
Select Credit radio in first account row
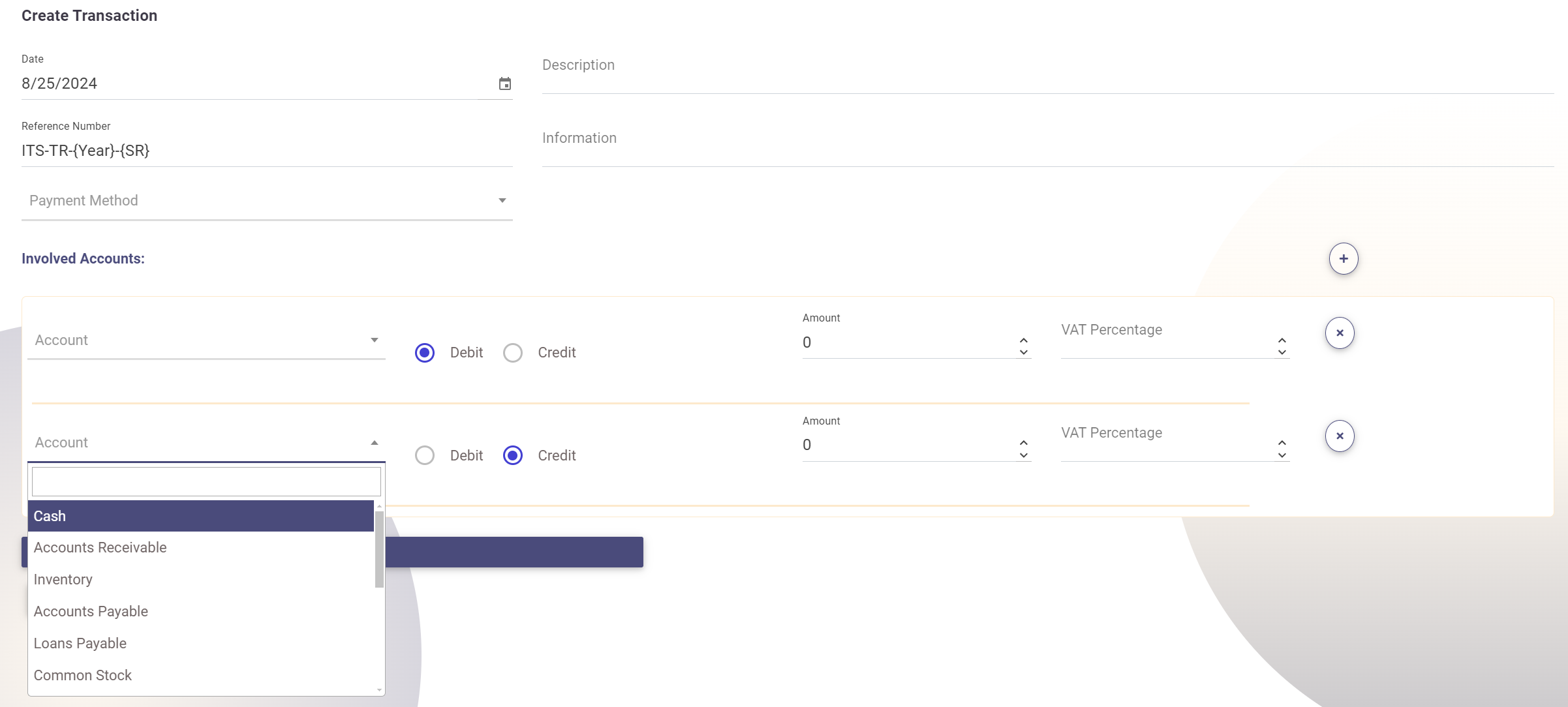tap(513, 353)
